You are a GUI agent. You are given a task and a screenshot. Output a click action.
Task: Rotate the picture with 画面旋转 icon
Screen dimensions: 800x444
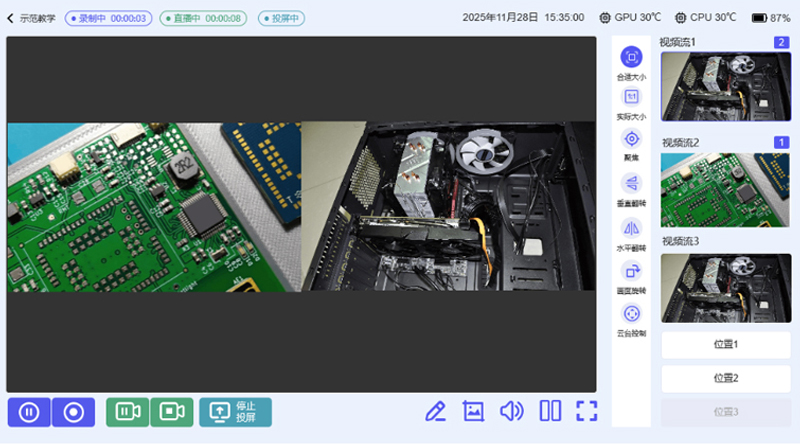click(631, 270)
